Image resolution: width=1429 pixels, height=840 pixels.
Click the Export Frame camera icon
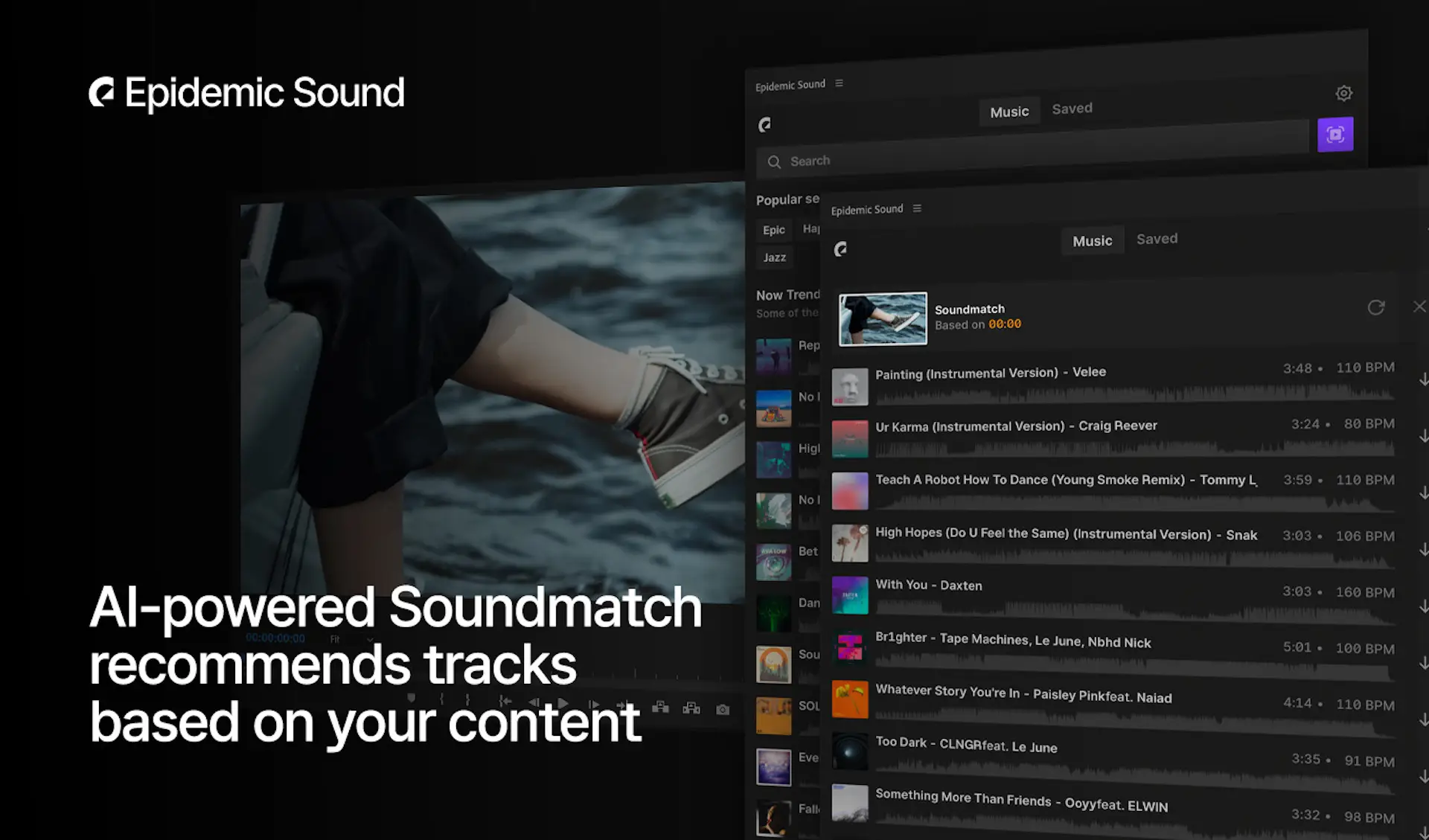coord(723,709)
